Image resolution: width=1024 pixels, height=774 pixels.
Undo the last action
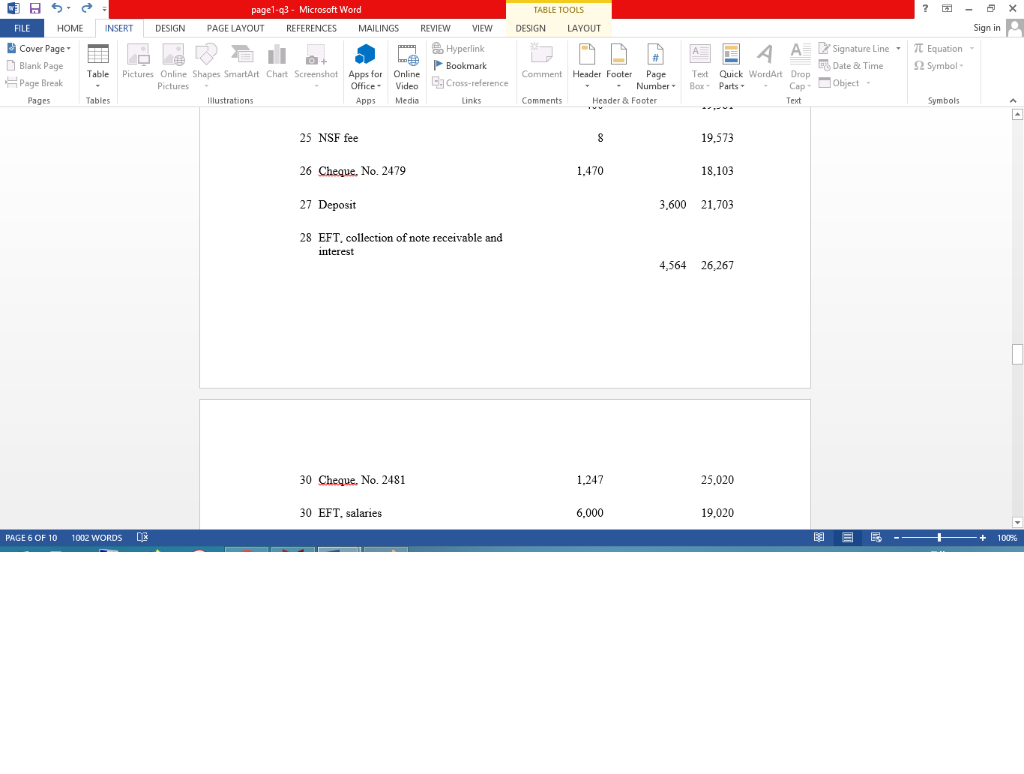[57, 8]
